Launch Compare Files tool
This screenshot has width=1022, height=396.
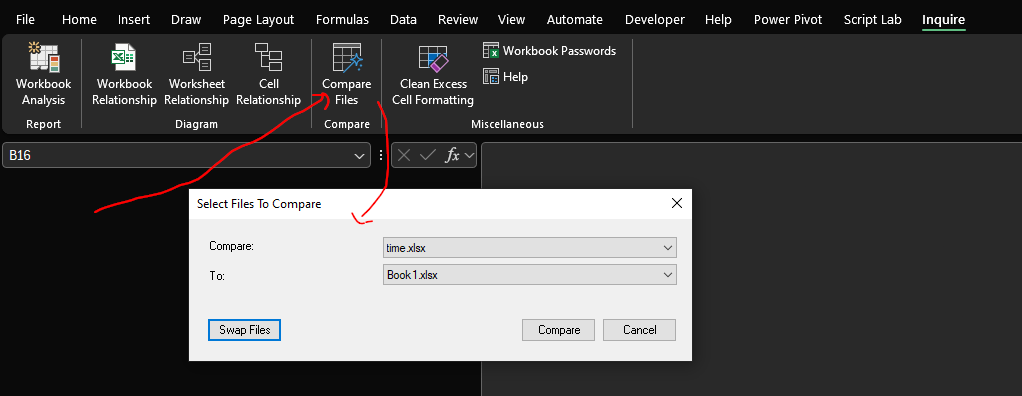[346, 74]
